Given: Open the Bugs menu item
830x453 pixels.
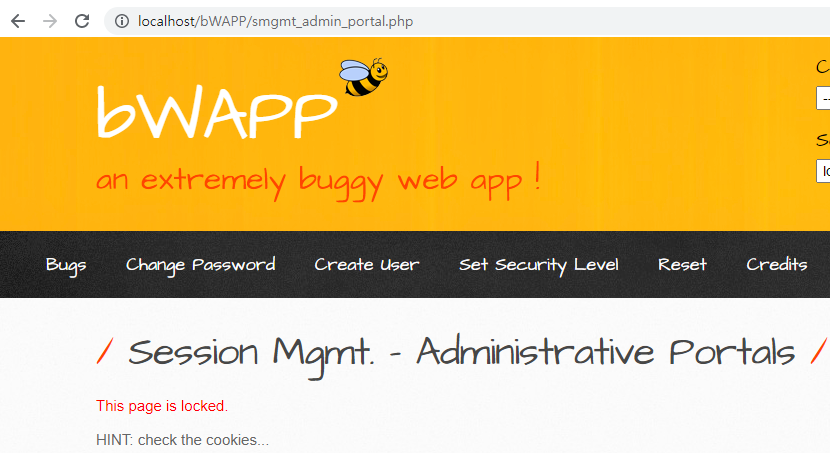Looking at the screenshot, I should click(66, 265).
